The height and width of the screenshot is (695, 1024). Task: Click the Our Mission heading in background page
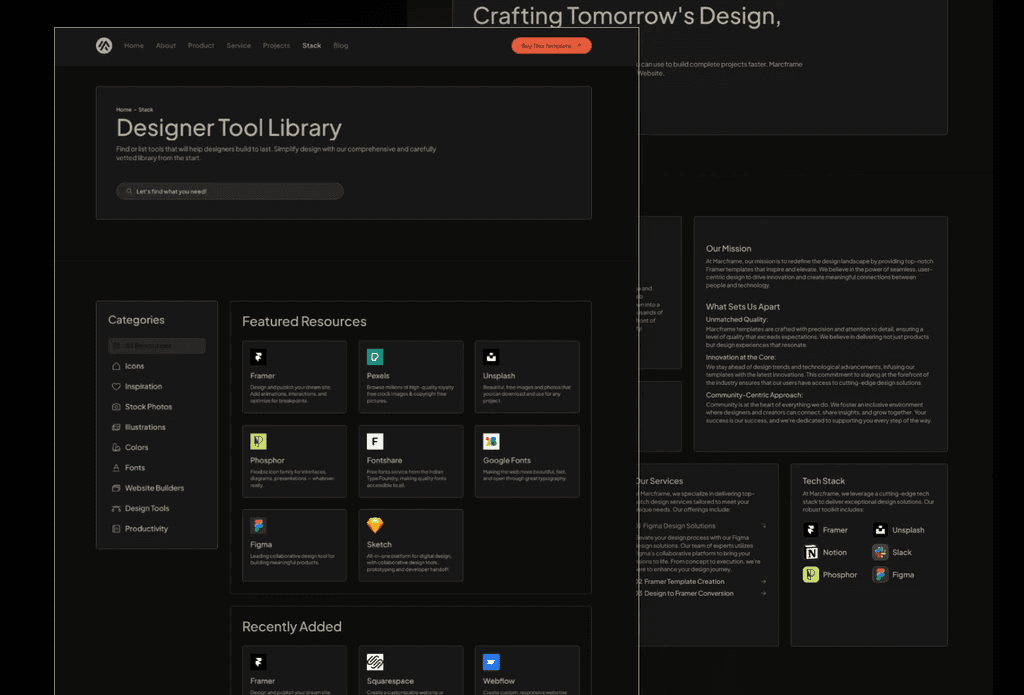[728, 249]
